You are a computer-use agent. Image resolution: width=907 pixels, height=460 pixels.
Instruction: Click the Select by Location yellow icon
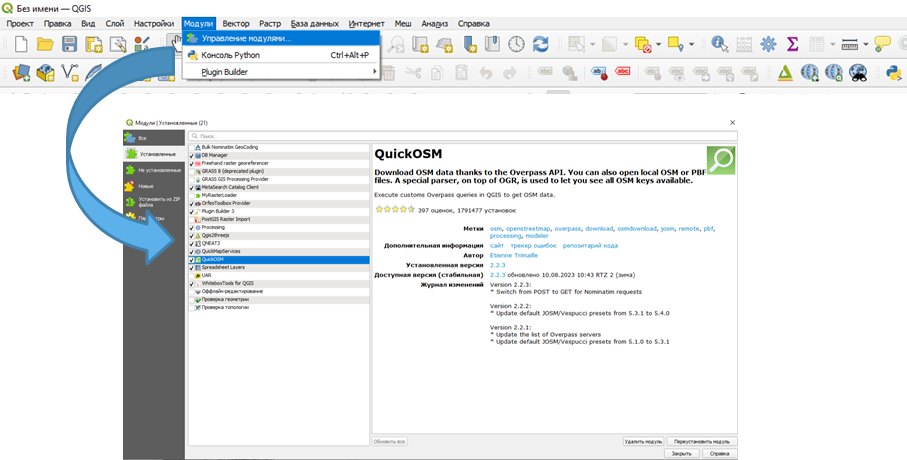[675, 44]
